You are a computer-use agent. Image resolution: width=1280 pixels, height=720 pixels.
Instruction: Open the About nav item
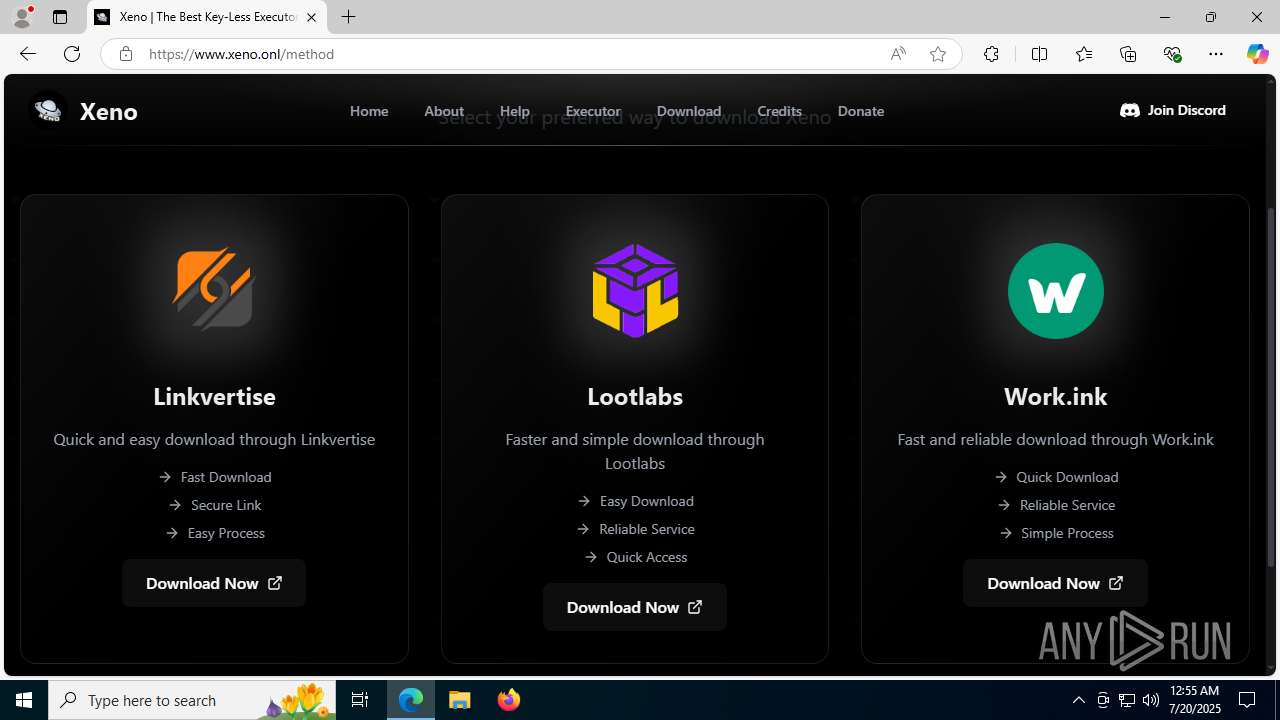[x=444, y=111]
